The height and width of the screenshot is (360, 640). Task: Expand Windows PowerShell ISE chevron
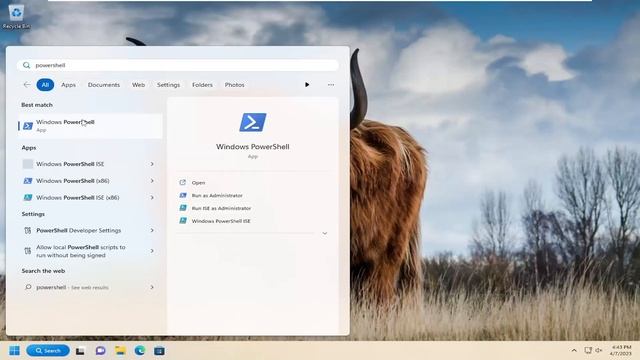click(x=152, y=164)
